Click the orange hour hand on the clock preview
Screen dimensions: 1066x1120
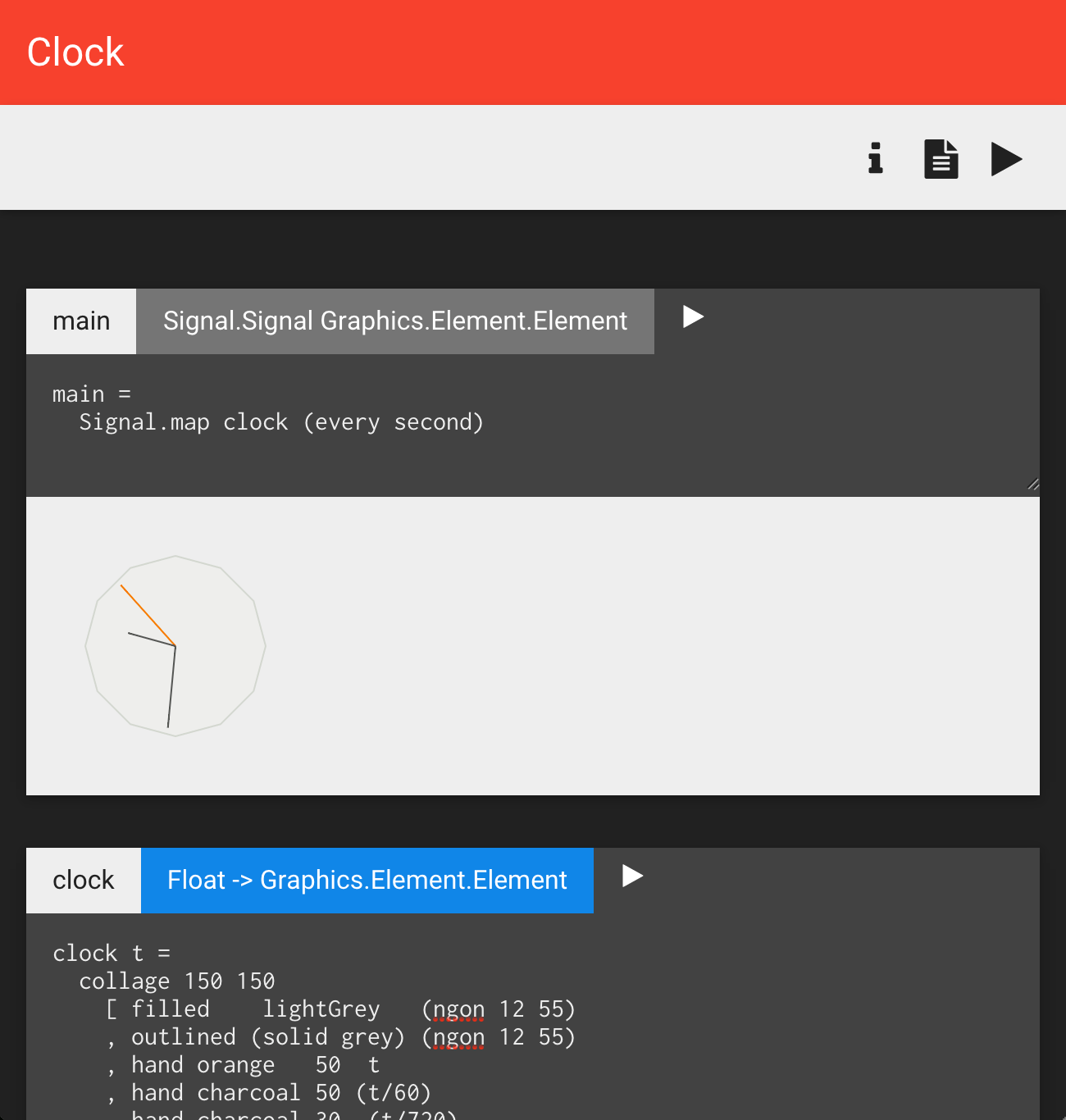[148, 615]
